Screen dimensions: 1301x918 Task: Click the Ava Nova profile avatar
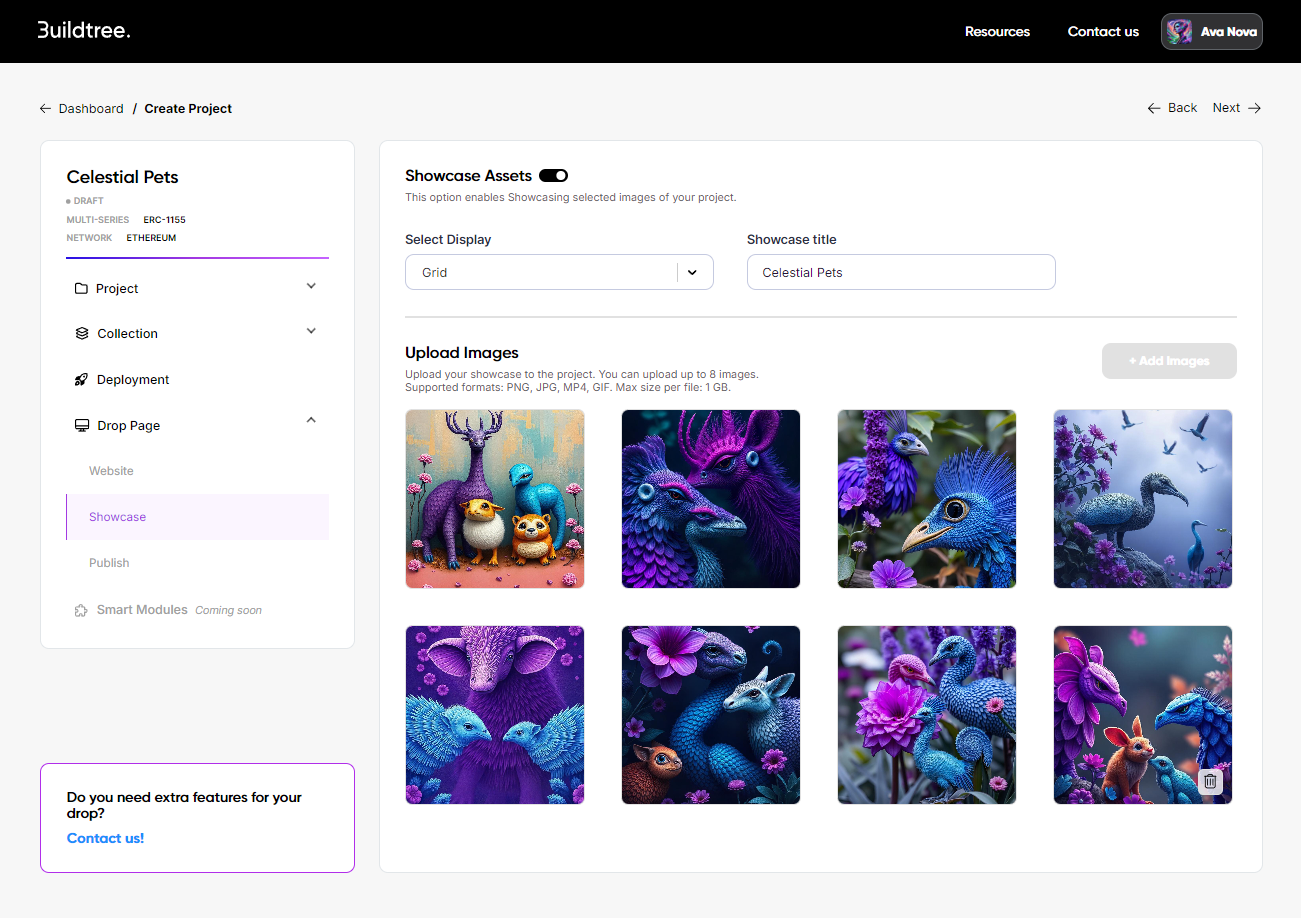[1181, 32]
